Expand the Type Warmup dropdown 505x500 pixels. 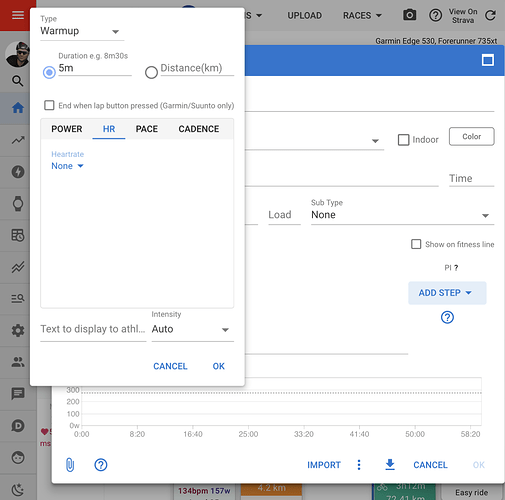(x=82, y=31)
